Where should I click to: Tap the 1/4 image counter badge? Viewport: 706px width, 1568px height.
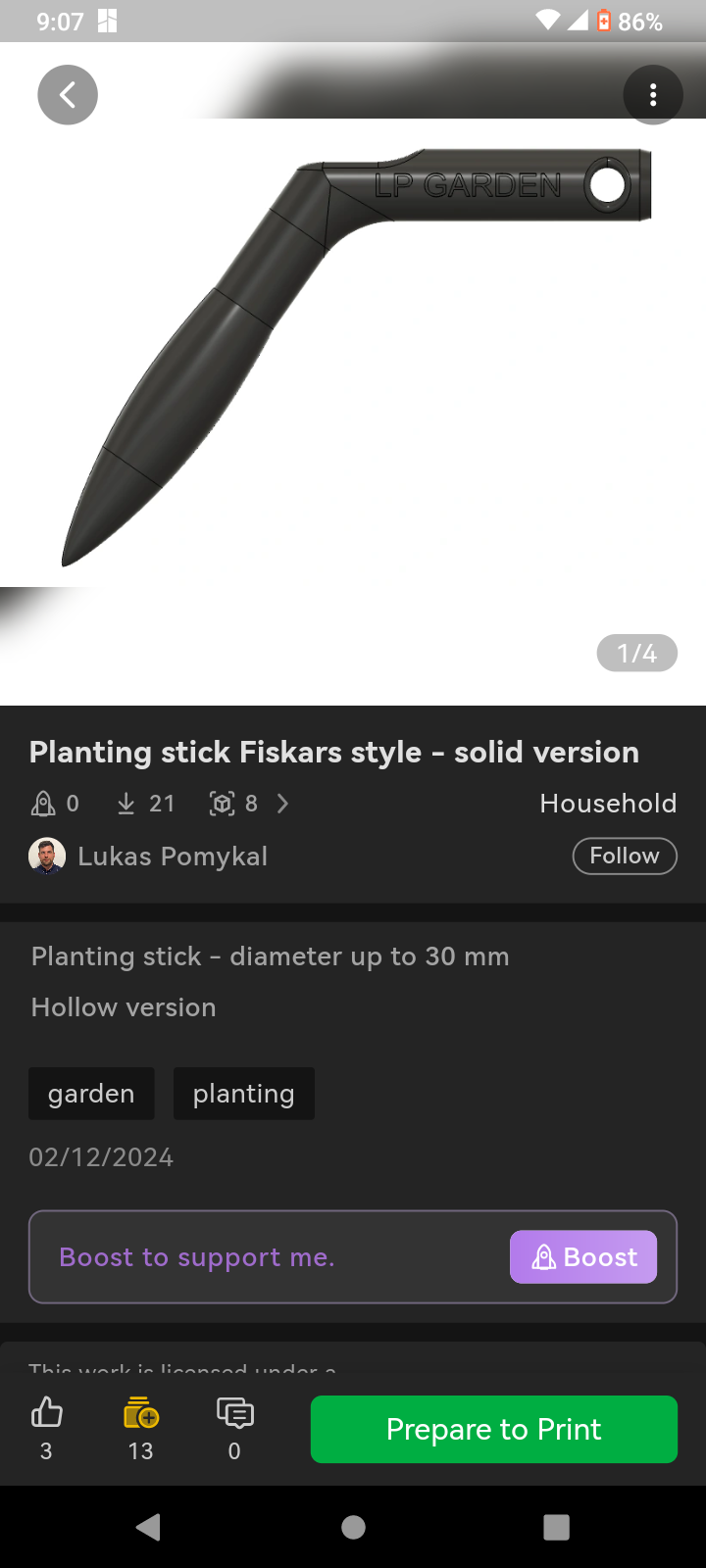636,654
